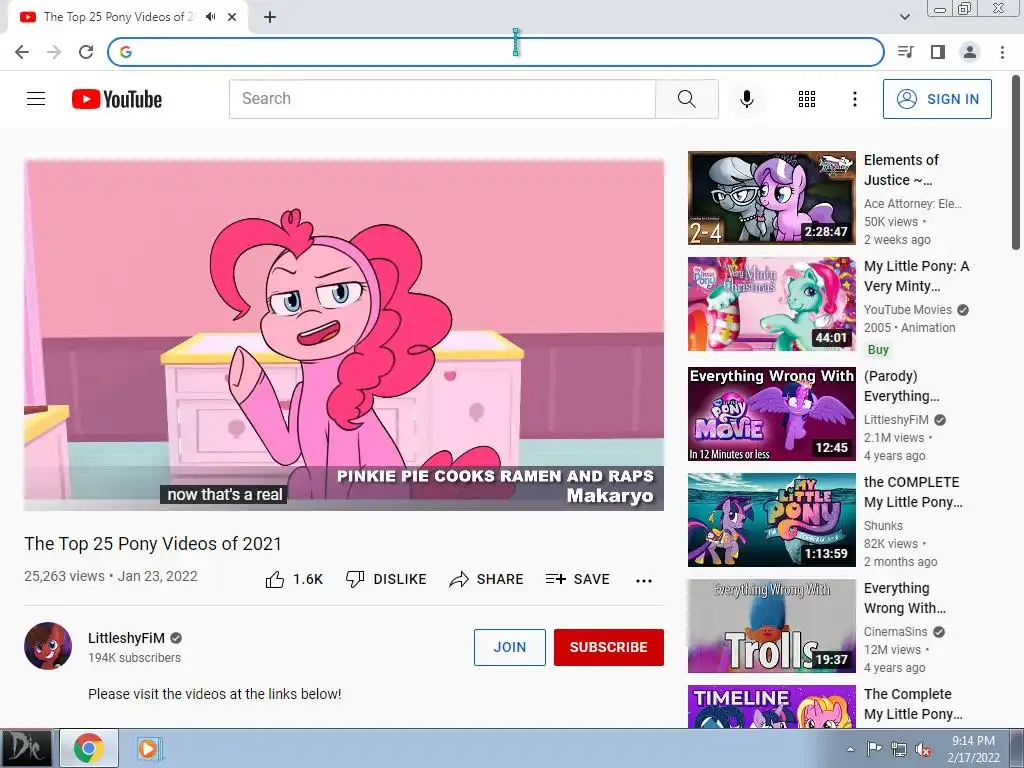Open LittleshyFiM channel avatar
Screen dimensions: 1024x768
pos(48,646)
